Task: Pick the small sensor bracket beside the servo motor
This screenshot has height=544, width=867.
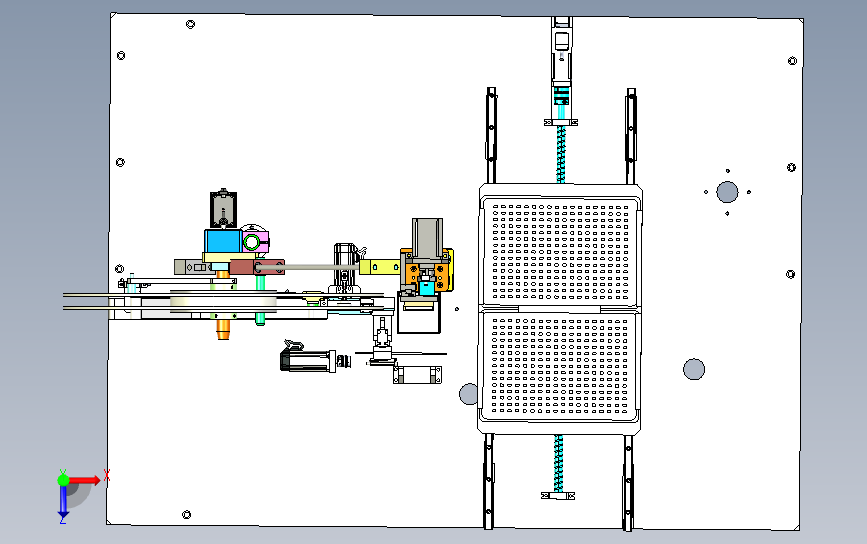Action: tap(417, 375)
